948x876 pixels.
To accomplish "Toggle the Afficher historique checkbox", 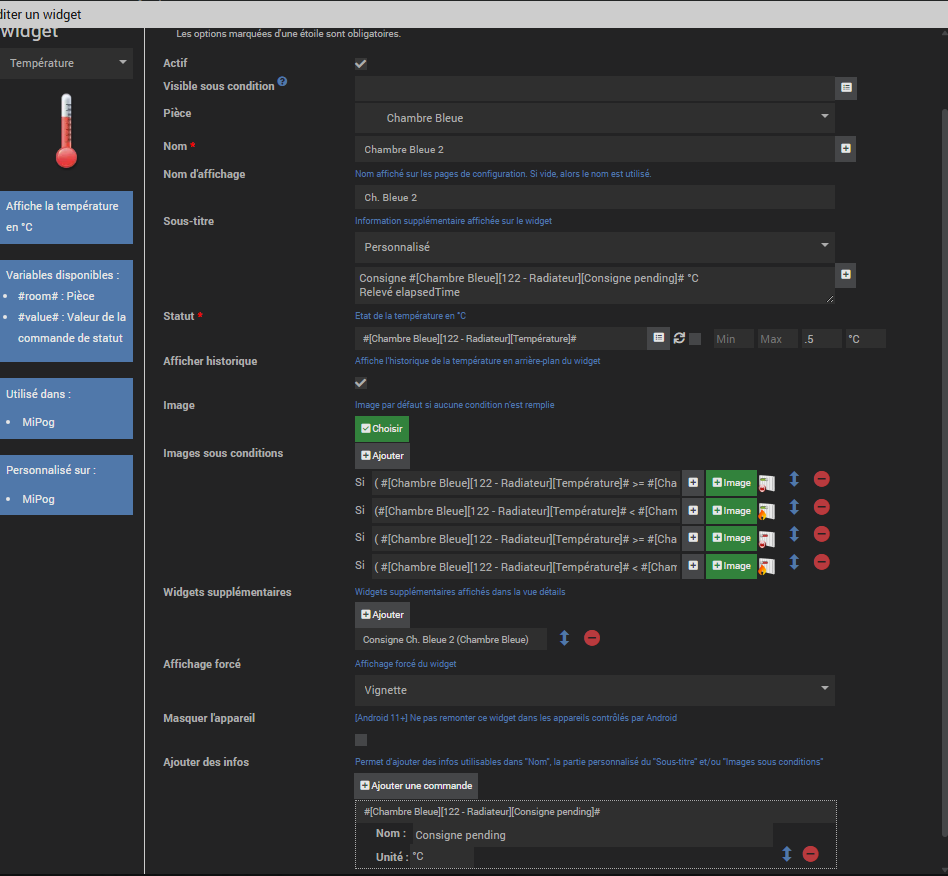I will (x=361, y=383).
